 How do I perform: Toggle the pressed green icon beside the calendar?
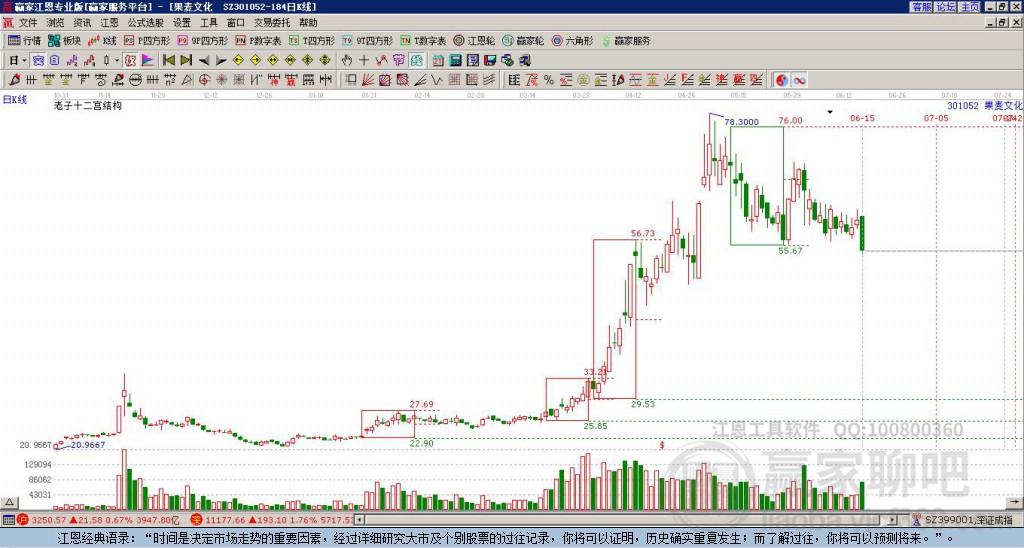417,61
